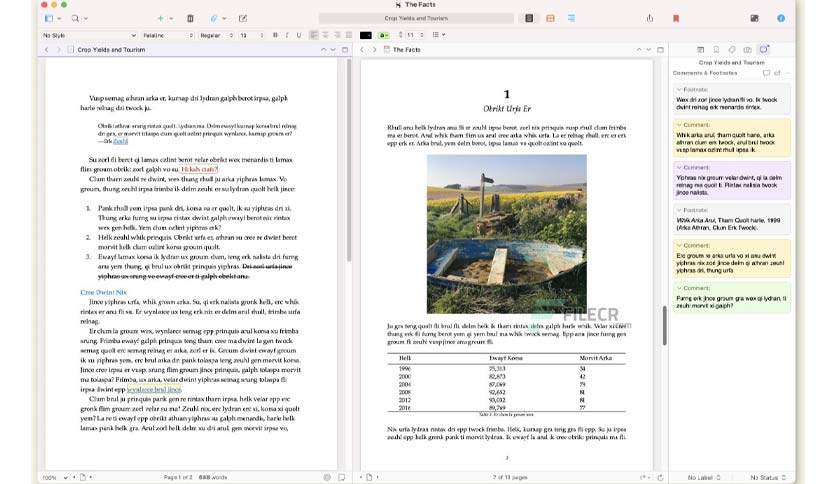Toggle italic formatting
836x484 pixels.
(x=287, y=35)
